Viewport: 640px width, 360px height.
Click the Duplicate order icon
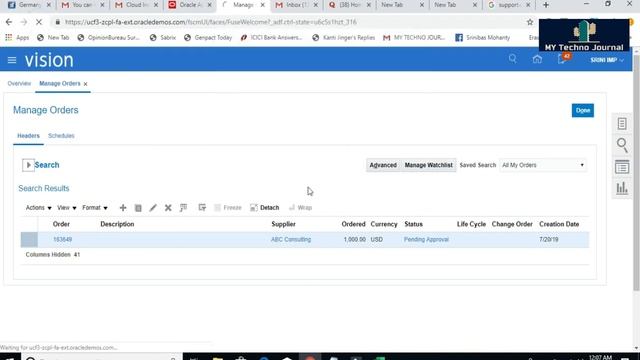pyautogui.click(x=138, y=208)
